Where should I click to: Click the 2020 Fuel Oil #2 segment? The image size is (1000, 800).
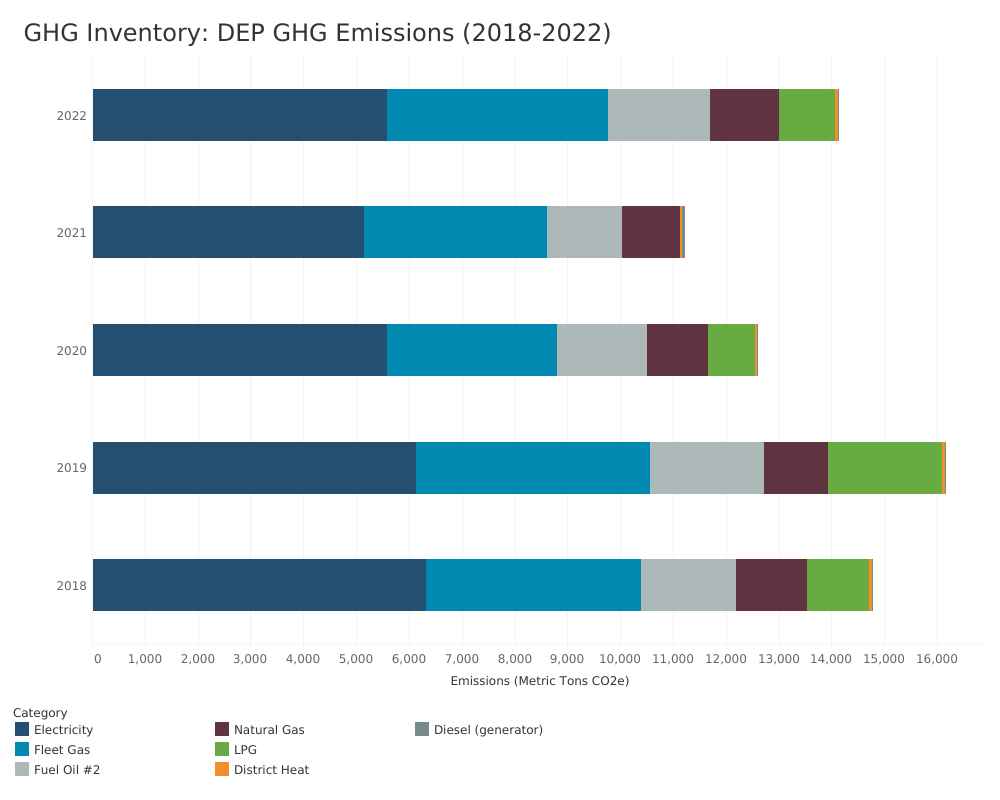(602, 350)
